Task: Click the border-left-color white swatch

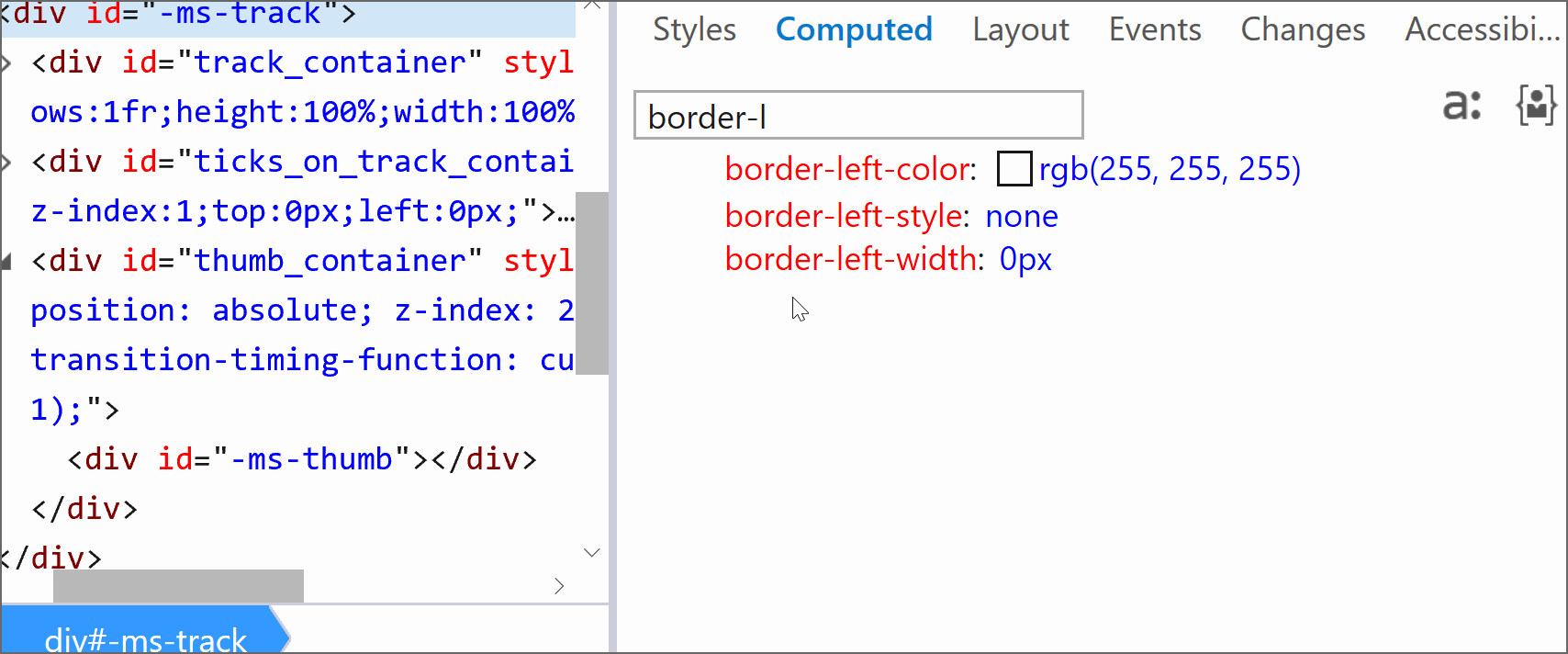Action: (1014, 169)
